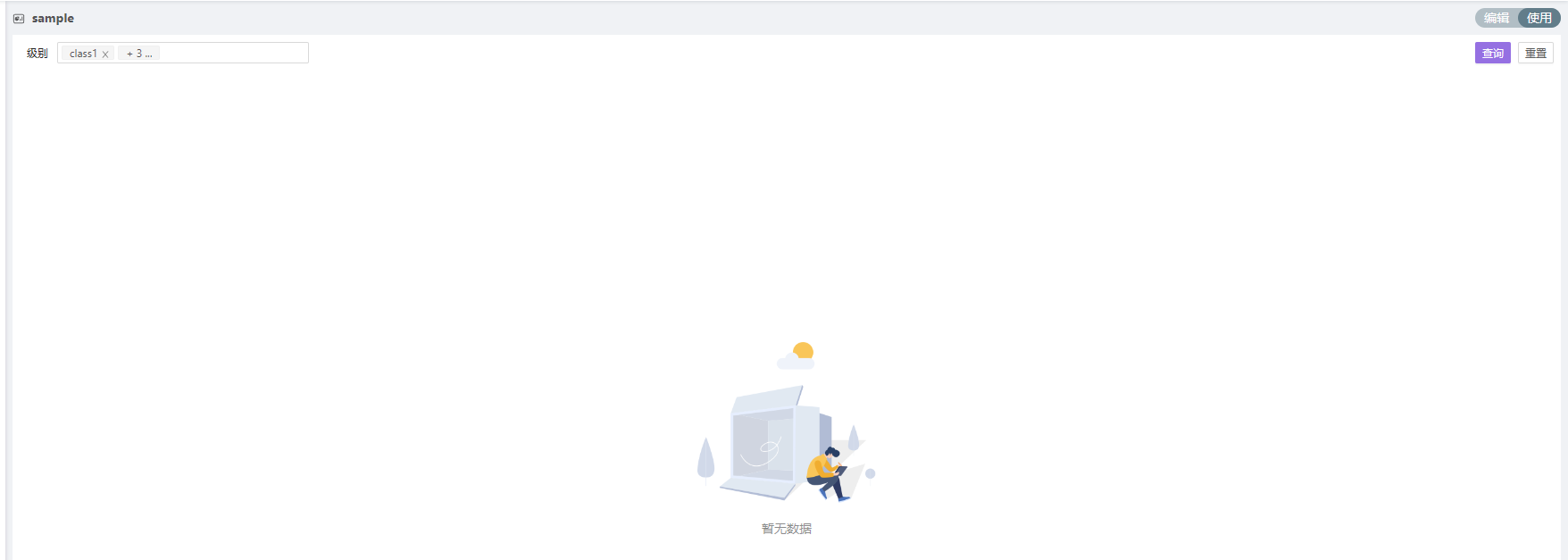Click the small tree right of box
Image resolution: width=1568 pixels, height=560 pixels.
pyautogui.click(x=854, y=438)
